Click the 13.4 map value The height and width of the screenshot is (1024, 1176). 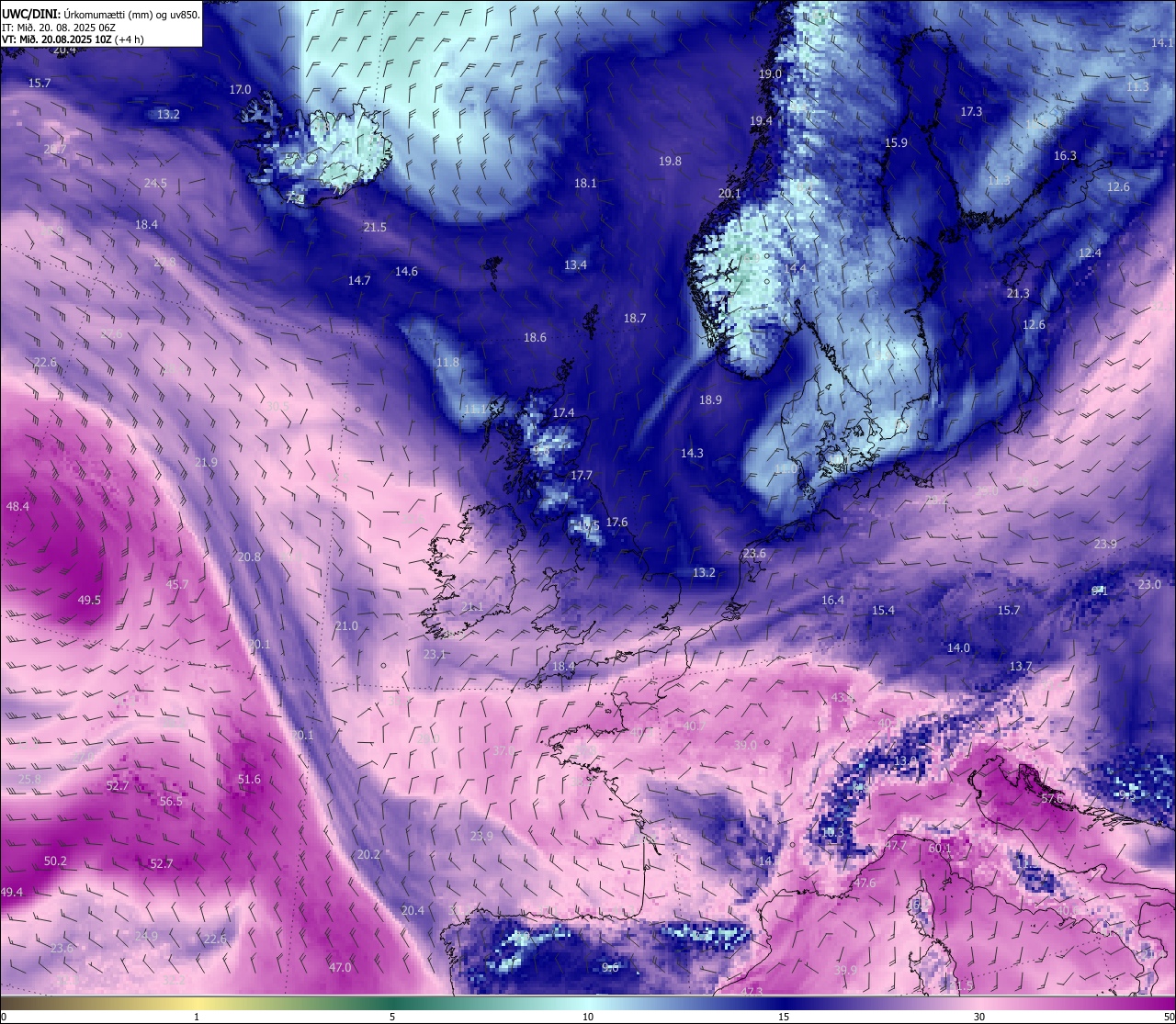tap(575, 265)
